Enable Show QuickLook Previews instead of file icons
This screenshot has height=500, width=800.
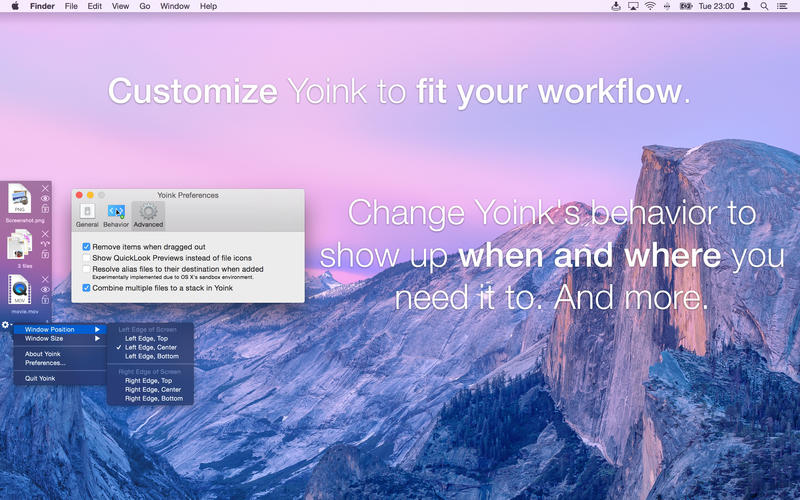click(x=87, y=258)
